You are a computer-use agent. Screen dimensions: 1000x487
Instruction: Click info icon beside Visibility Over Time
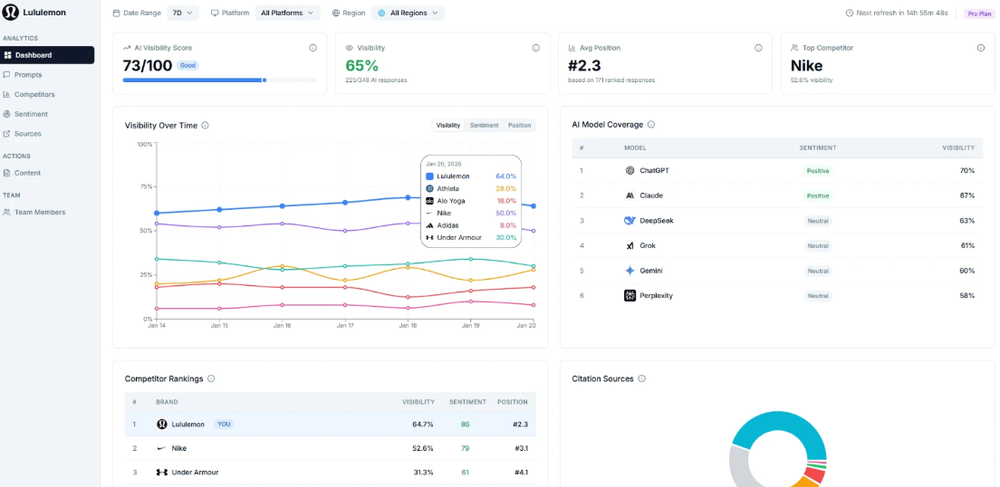point(205,126)
